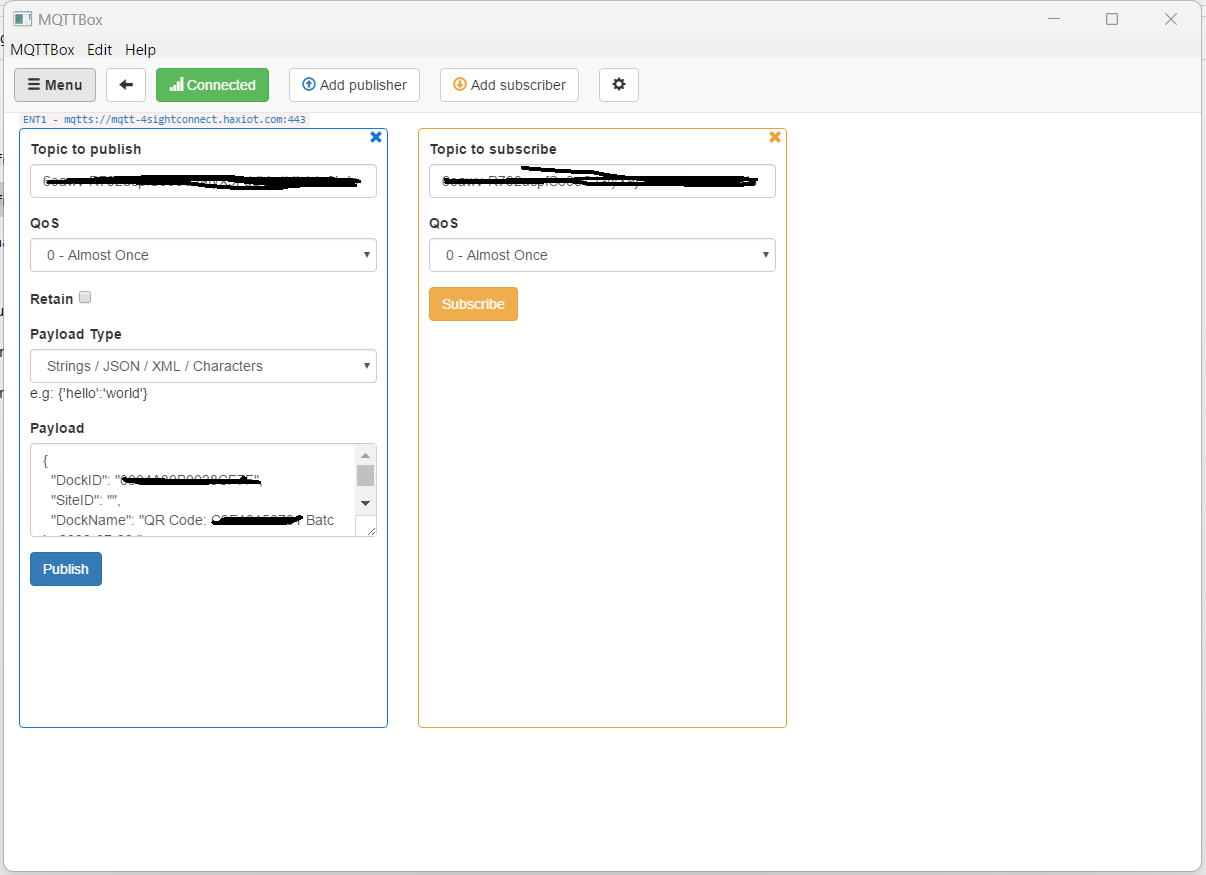This screenshot has height=875, width=1206.
Task: Add a new publisher
Action: (354, 85)
